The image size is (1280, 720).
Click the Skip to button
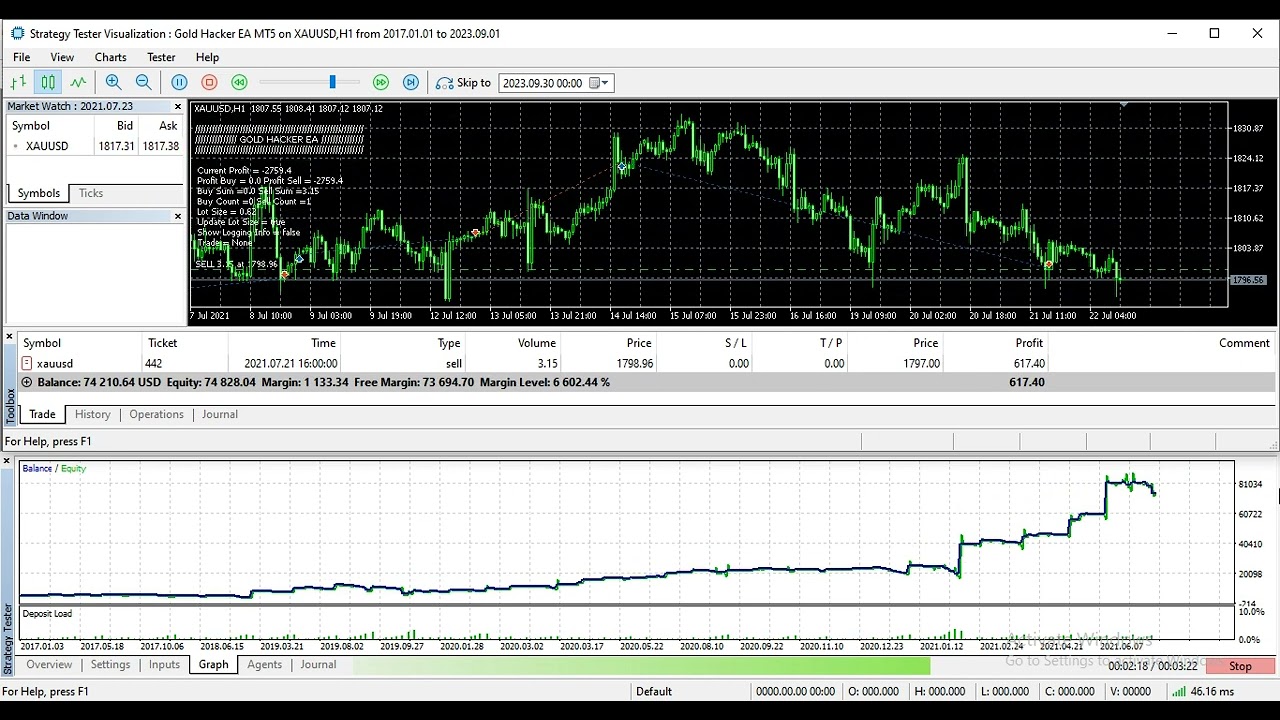pyautogui.click(x=464, y=83)
